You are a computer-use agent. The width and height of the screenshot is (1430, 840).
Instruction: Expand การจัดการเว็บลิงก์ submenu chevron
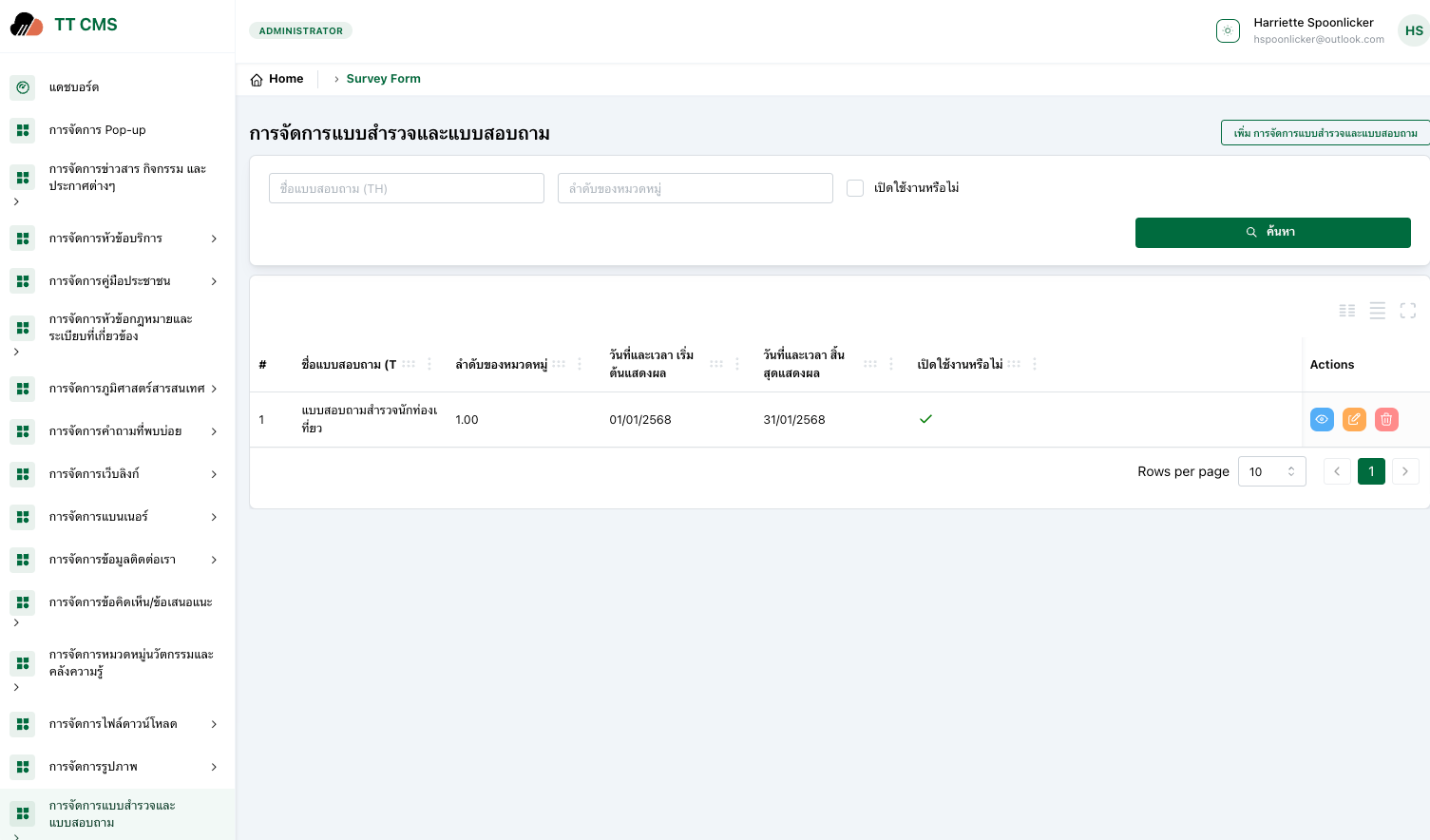[x=214, y=474]
